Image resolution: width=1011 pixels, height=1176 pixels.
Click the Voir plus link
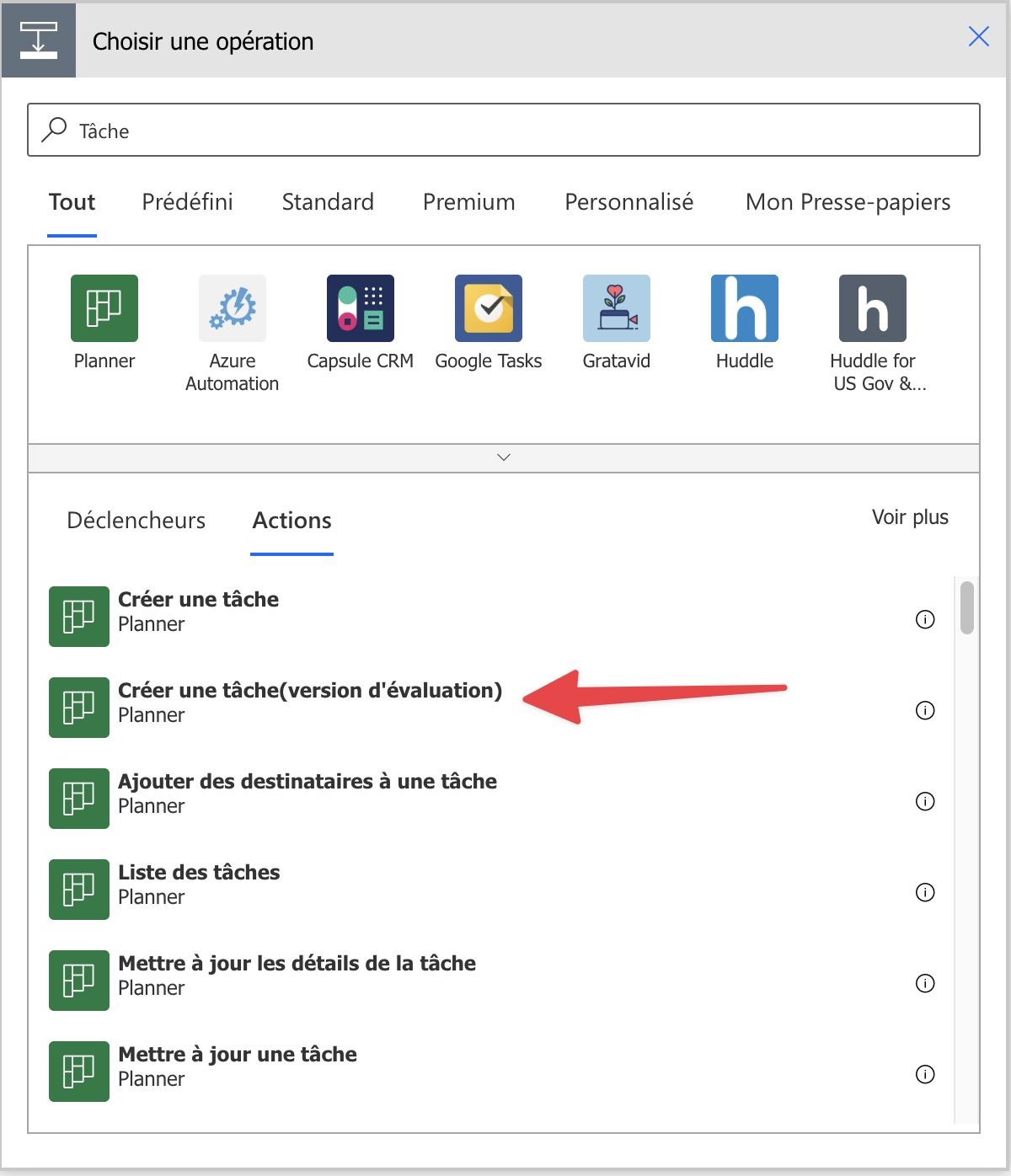[x=910, y=517]
